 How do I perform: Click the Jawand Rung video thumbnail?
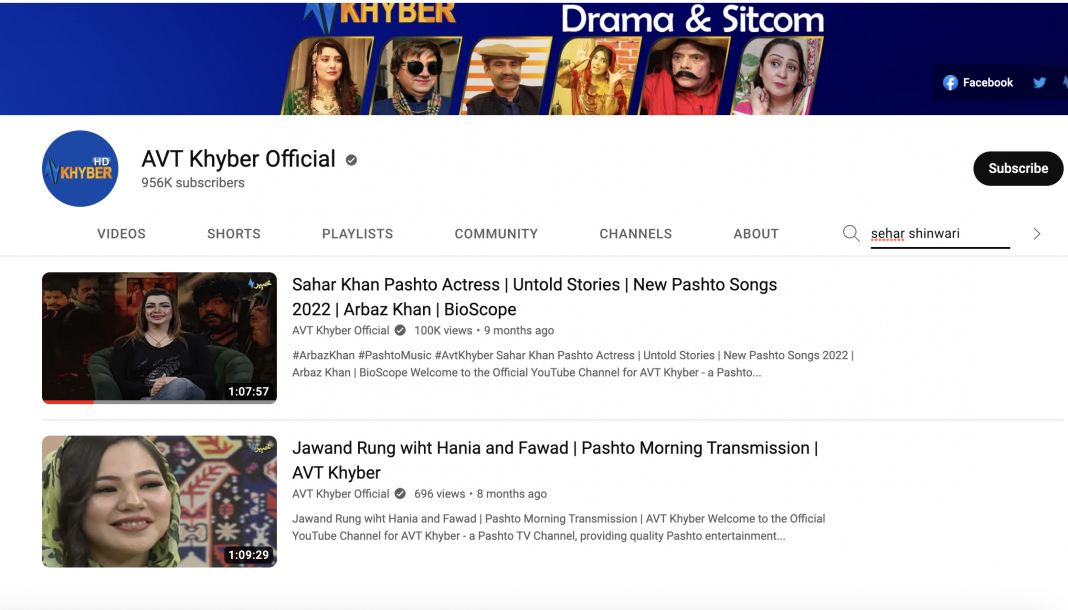(159, 501)
